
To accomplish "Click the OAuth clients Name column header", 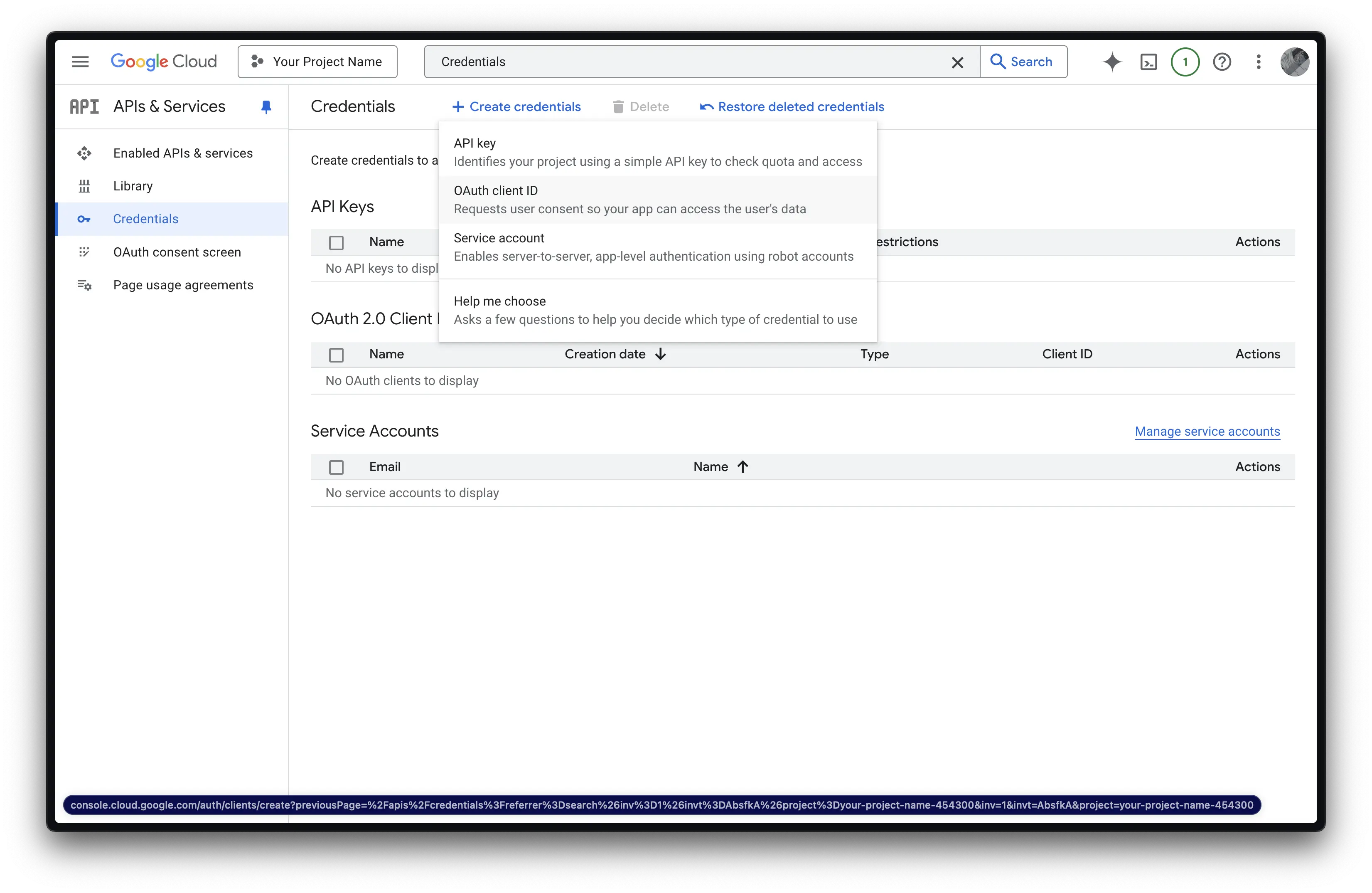I will [386, 354].
